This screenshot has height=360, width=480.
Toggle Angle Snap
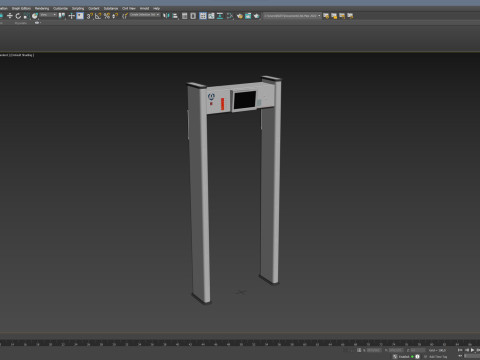pos(98,16)
